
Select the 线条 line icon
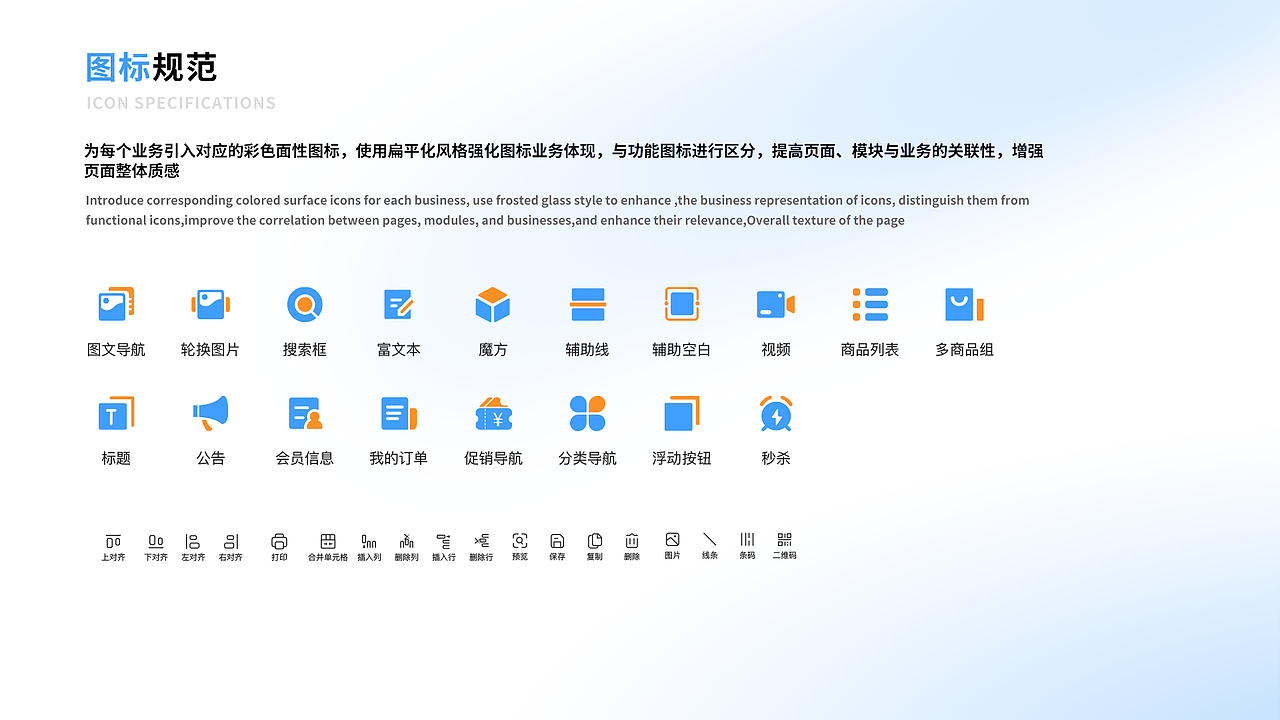[710, 539]
